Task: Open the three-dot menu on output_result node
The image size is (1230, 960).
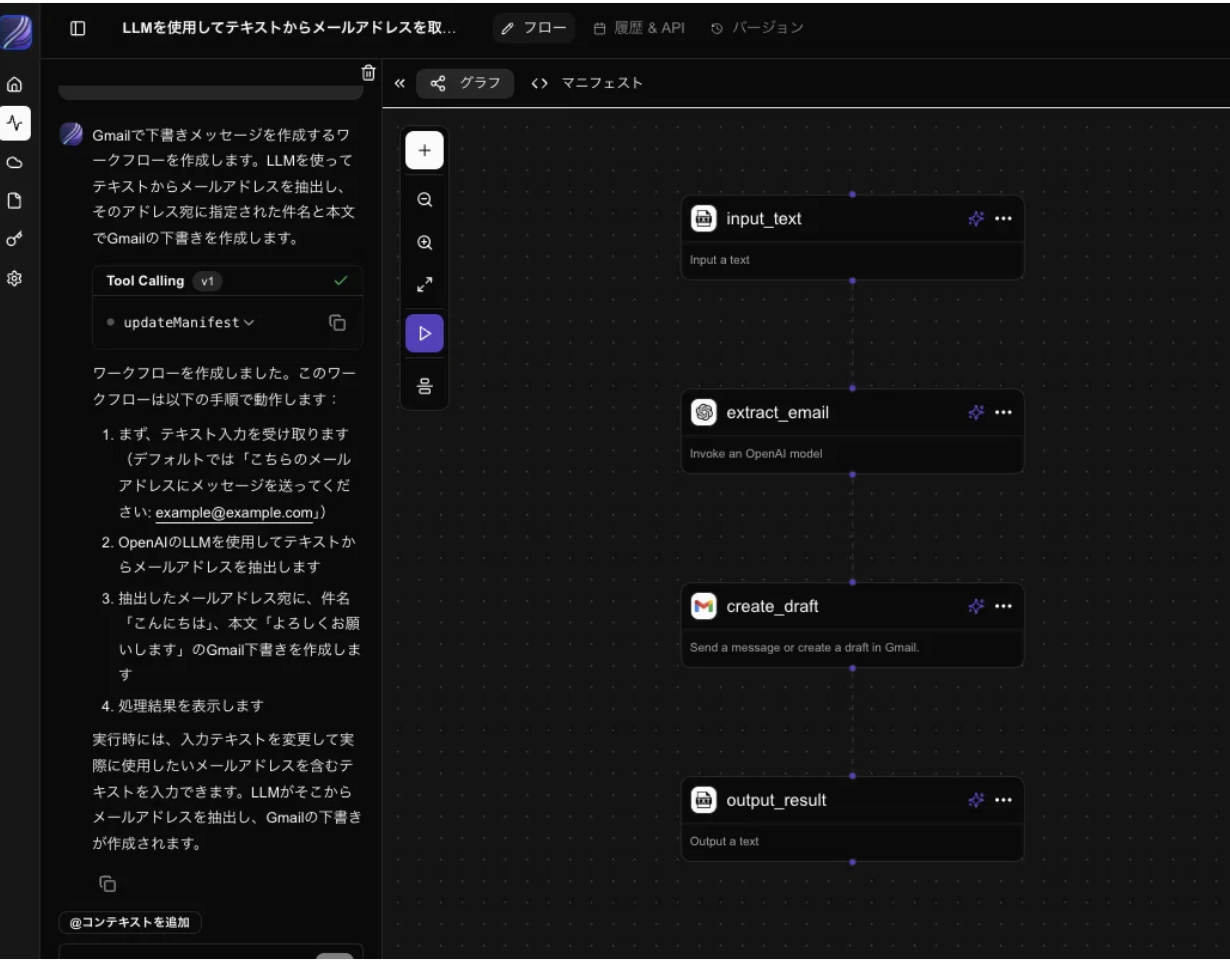Action: (x=1003, y=800)
